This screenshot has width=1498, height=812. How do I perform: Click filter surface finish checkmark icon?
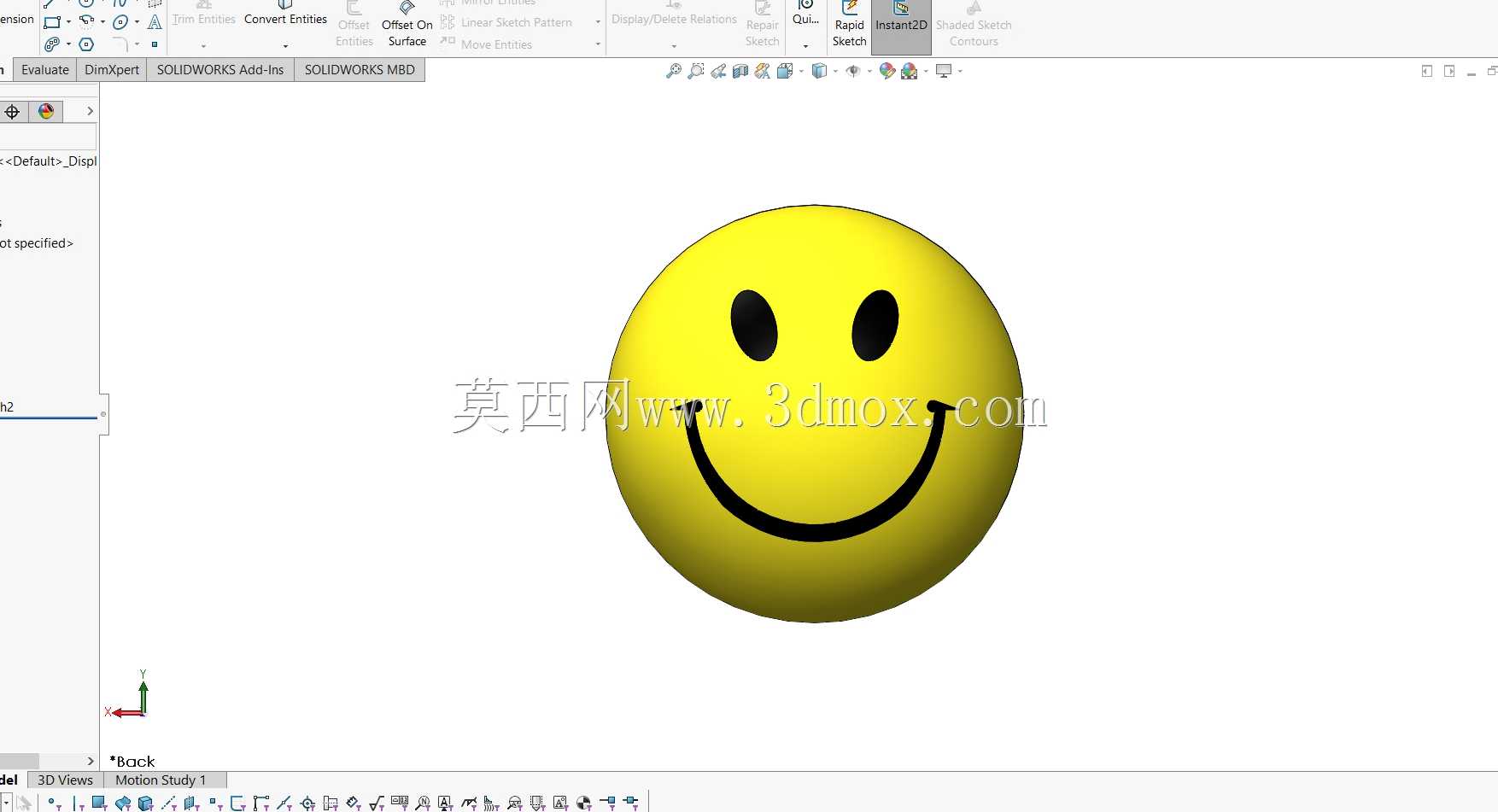(x=376, y=803)
